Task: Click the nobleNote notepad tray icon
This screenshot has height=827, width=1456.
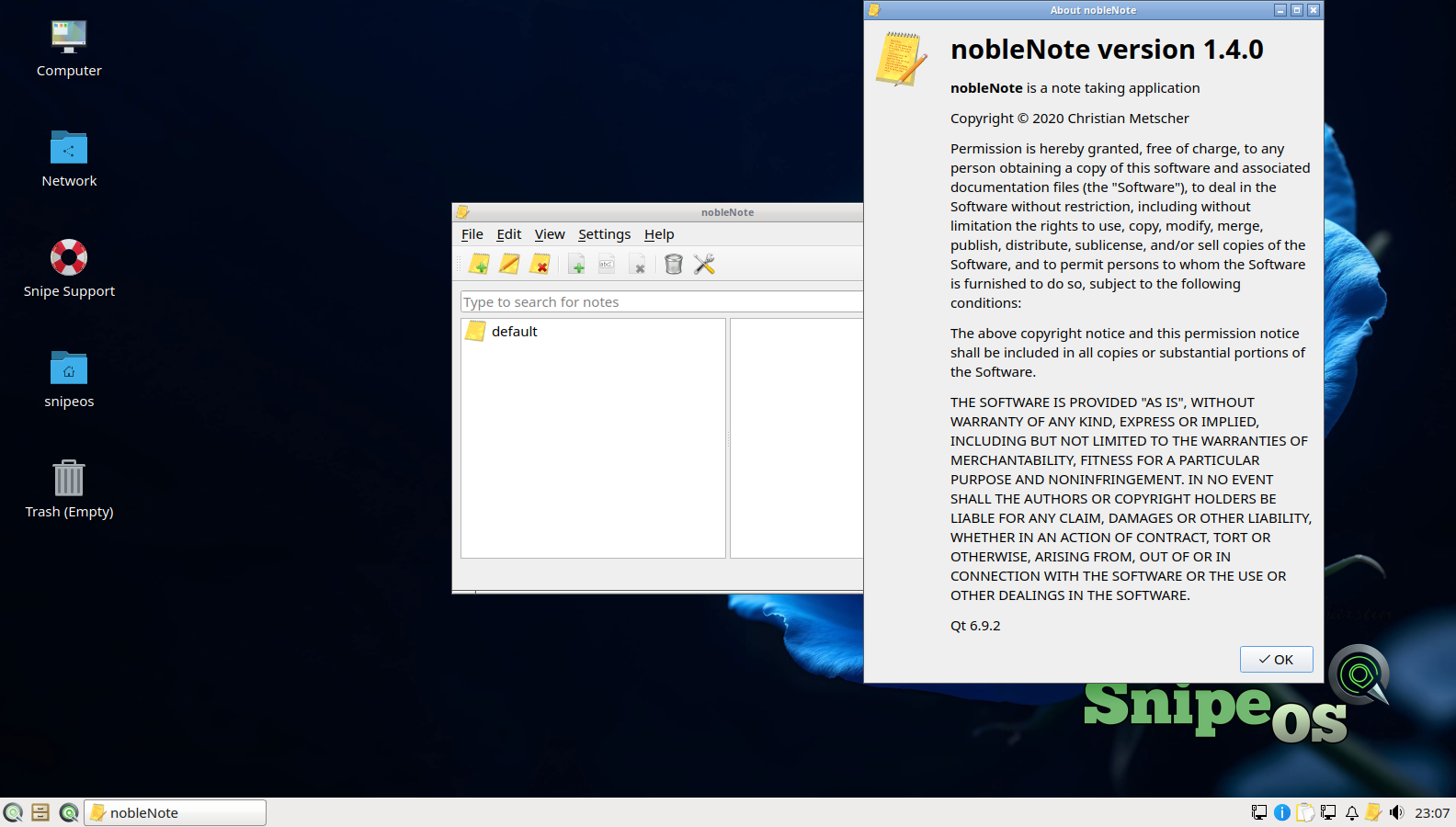Action: (1373, 812)
